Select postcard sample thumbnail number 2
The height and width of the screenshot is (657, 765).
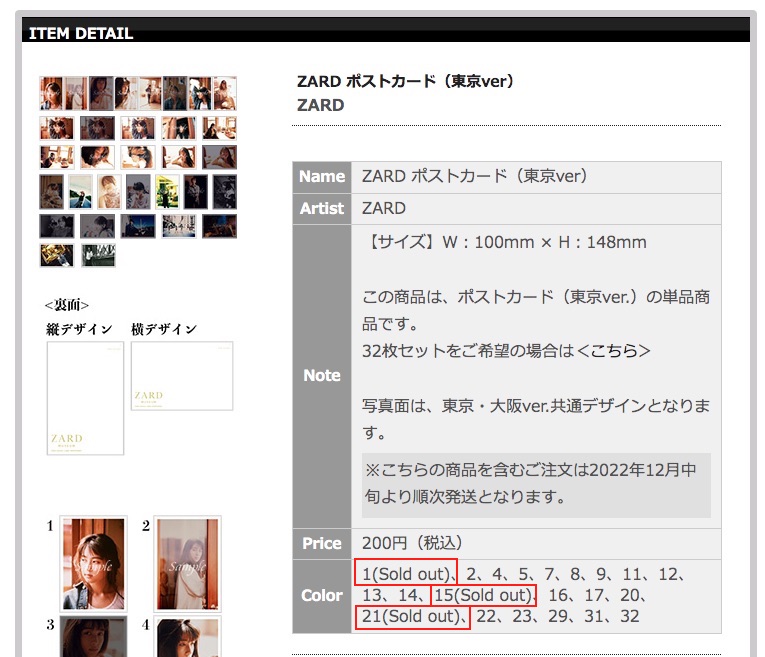pos(187,563)
